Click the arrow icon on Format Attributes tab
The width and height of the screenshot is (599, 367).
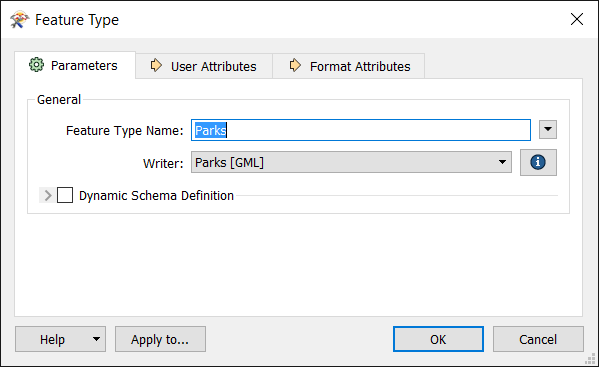[x=295, y=65]
